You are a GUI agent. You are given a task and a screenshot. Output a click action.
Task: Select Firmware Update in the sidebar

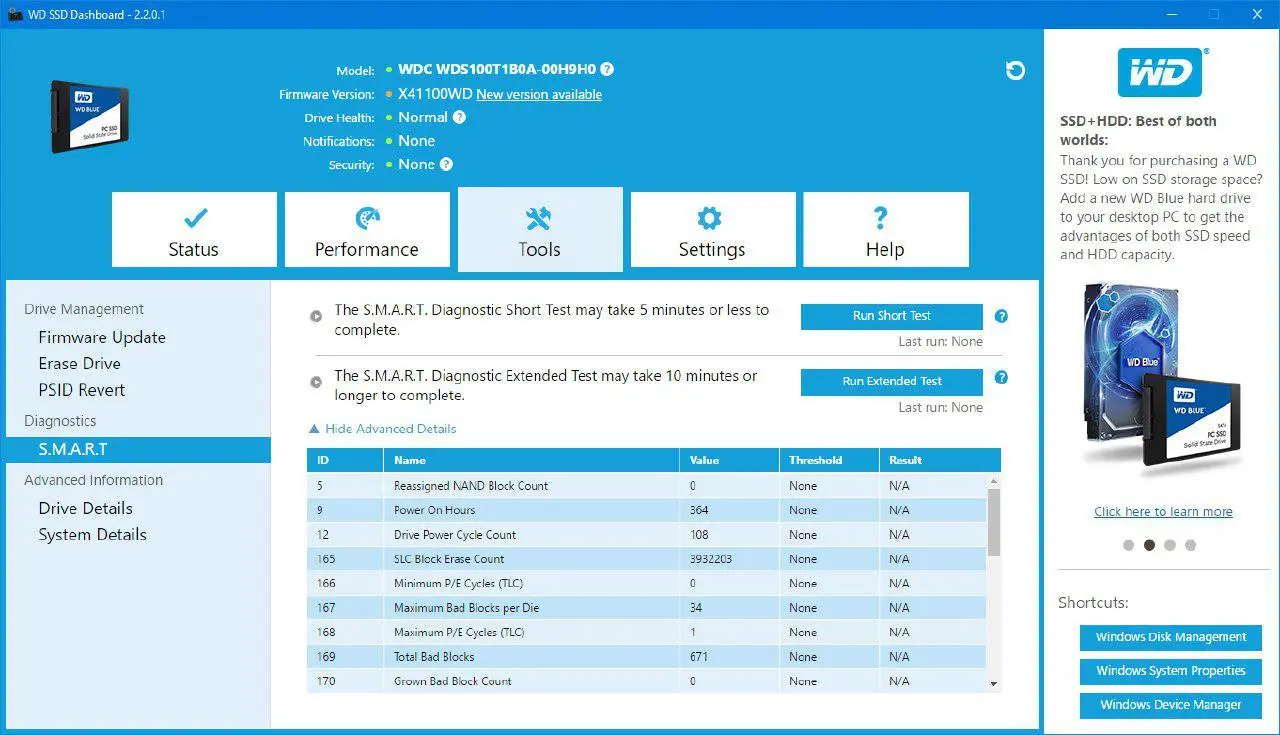102,338
